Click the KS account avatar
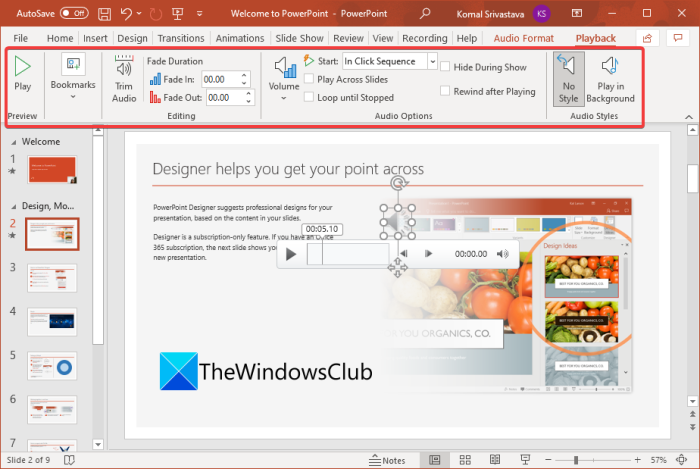The height and width of the screenshot is (469, 700). click(x=542, y=13)
